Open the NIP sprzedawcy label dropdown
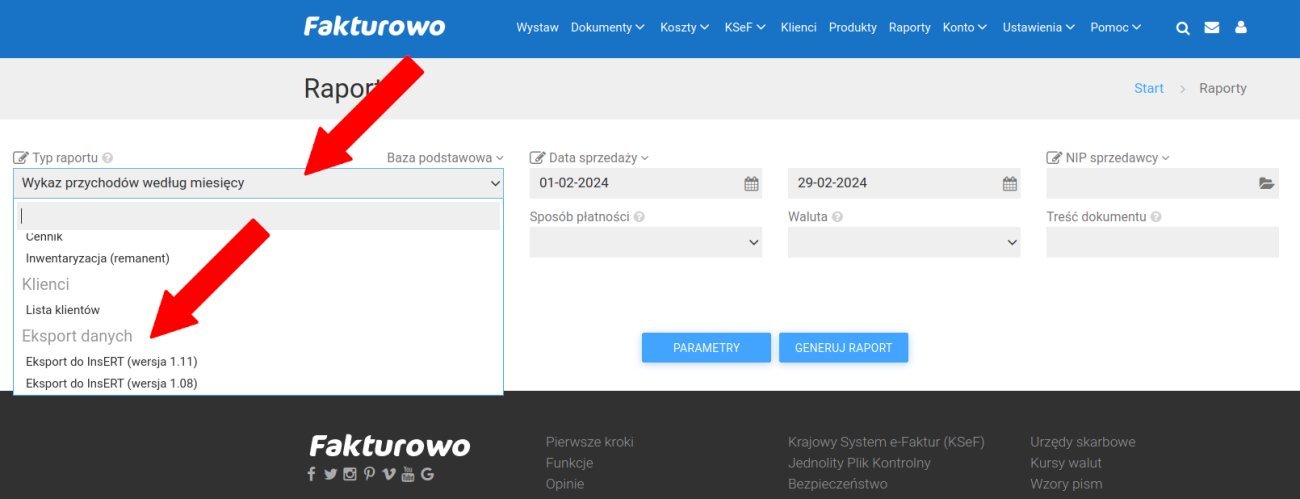 click(x=1117, y=158)
